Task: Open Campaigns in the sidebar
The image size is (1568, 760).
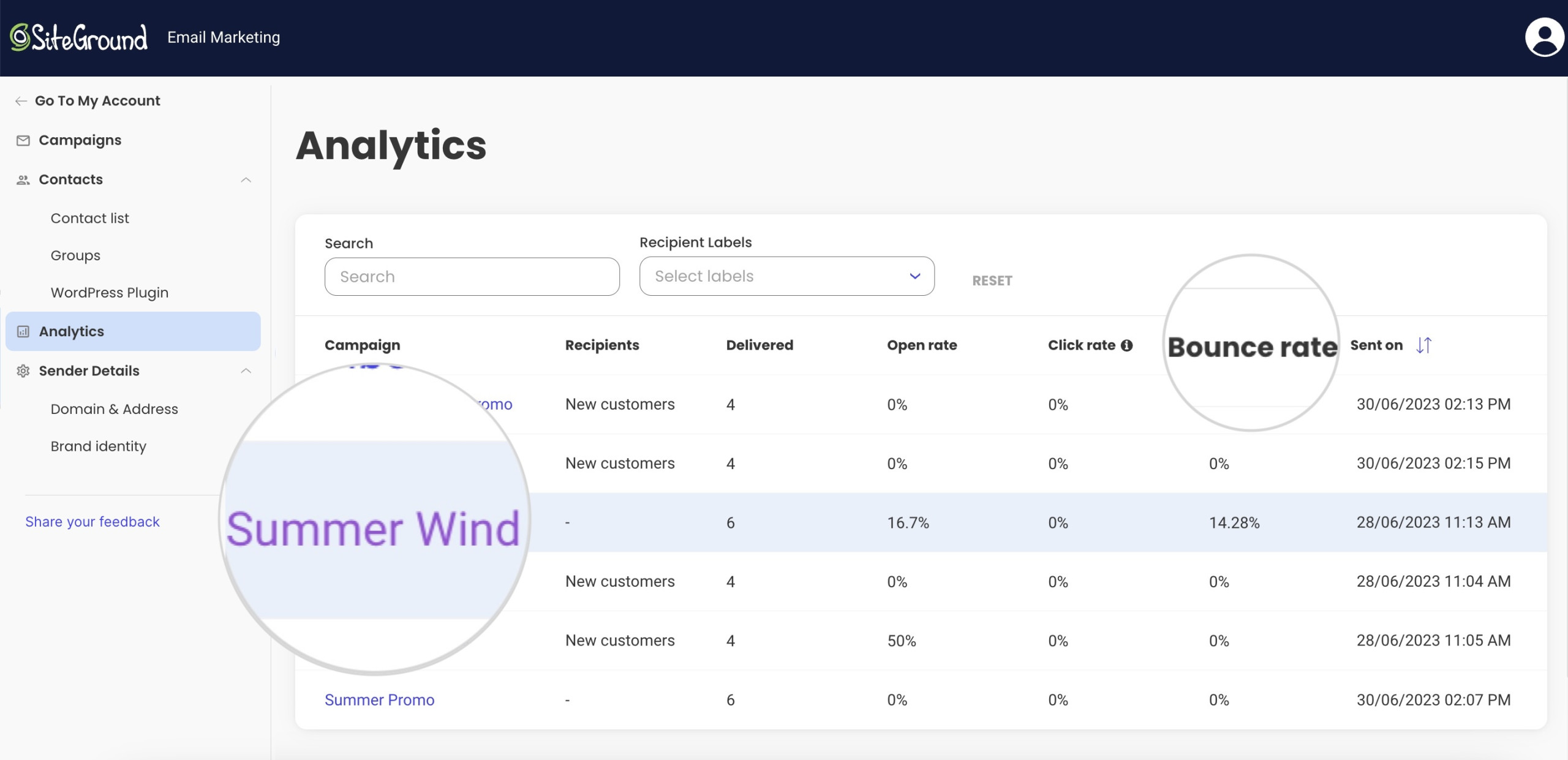Action: point(80,140)
